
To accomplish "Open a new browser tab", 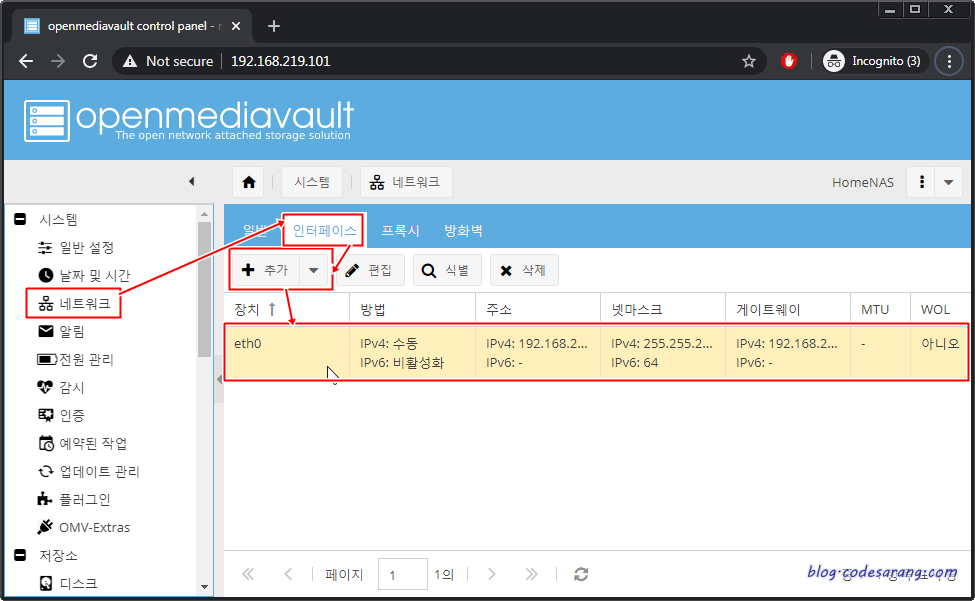I will coord(274,26).
